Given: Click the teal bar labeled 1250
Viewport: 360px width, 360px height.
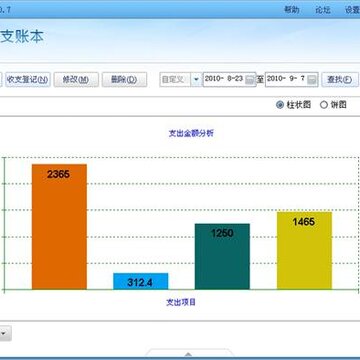Looking at the screenshot, I should [x=222, y=256].
